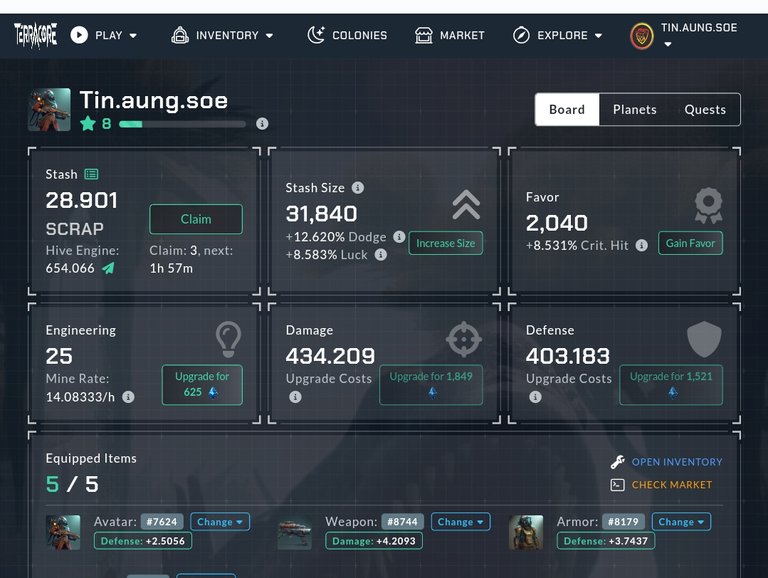
Task: Click the Luck info icon
Action: [381, 254]
